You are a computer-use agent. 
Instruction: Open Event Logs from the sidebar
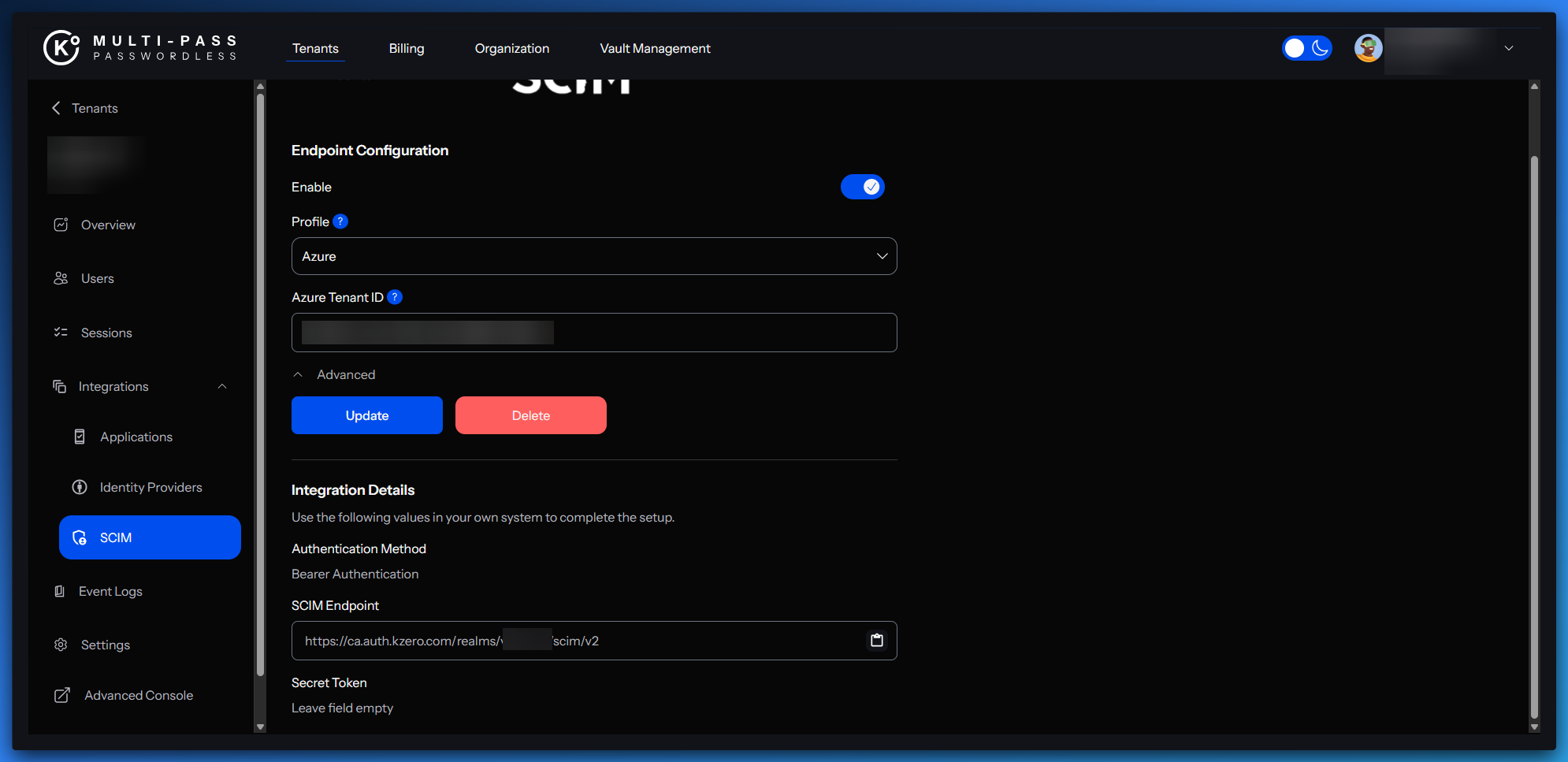(x=110, y=592)
